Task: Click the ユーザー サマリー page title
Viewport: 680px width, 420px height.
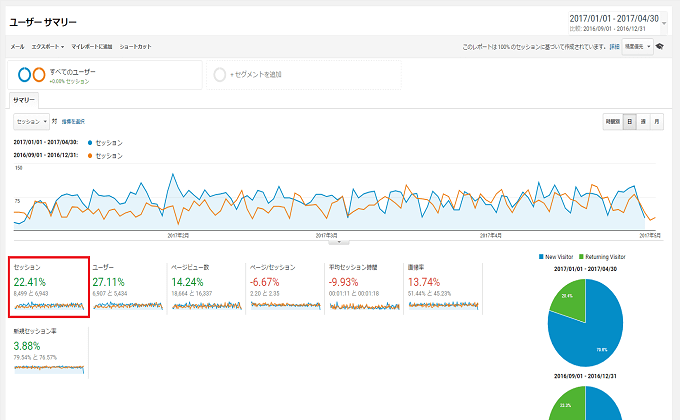Action: pos(43,22)
